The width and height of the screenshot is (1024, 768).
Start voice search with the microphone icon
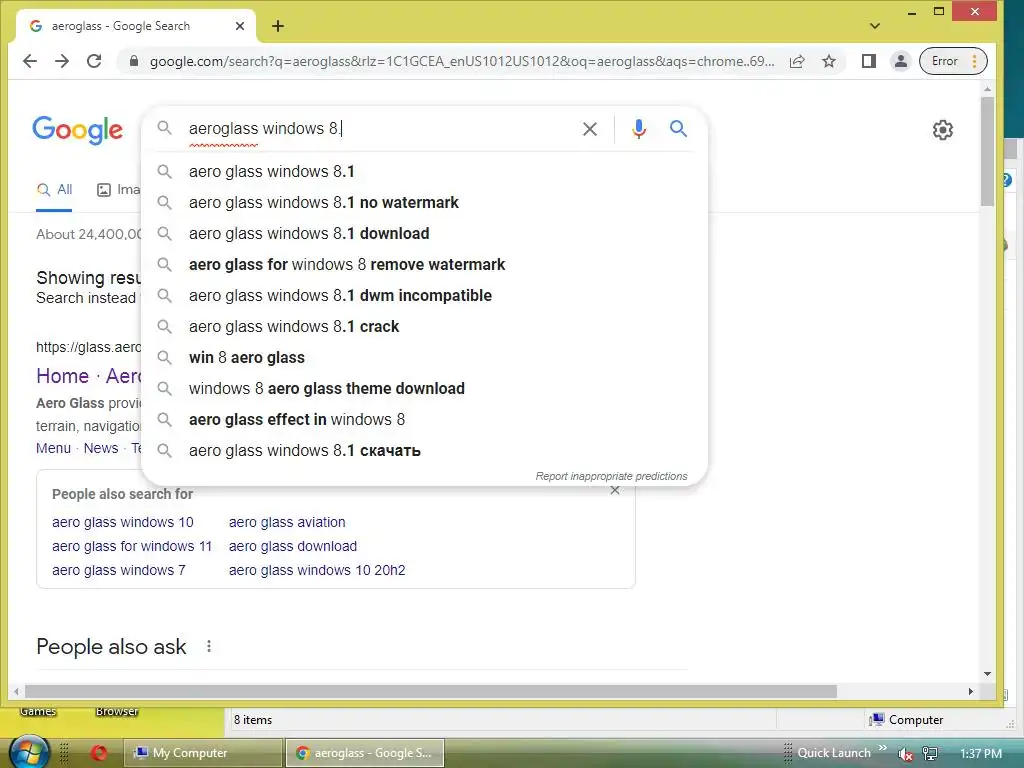coord(639,129)
